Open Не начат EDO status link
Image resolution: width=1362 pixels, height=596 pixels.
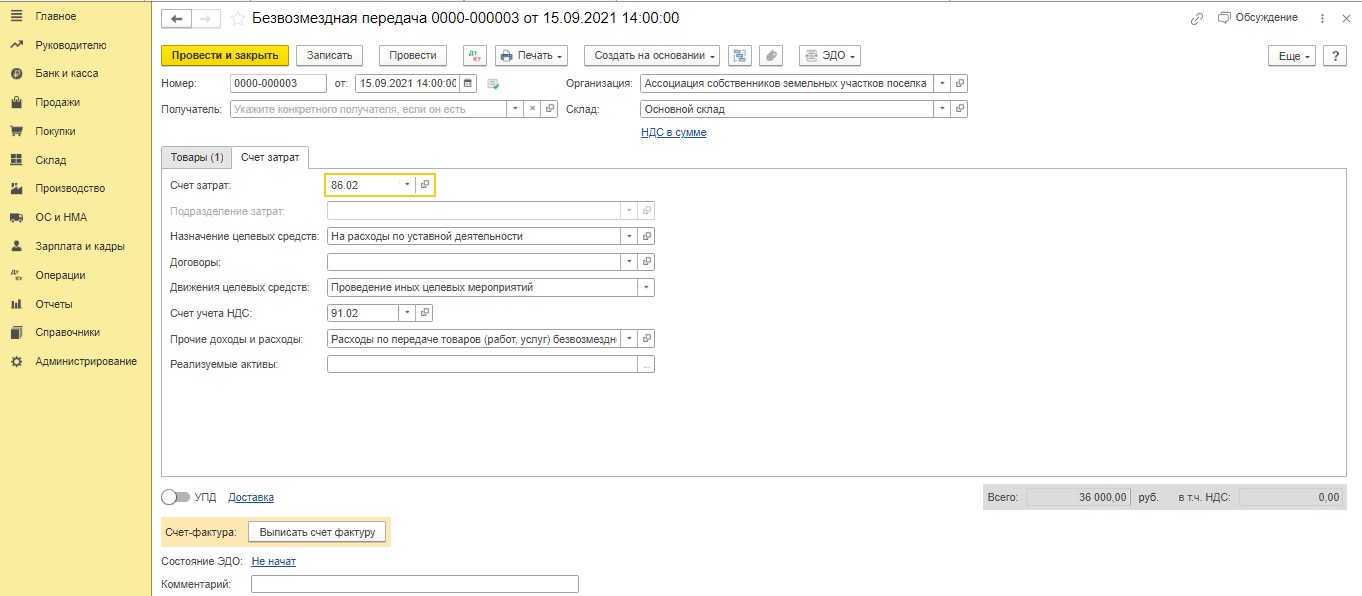[273, 561]
